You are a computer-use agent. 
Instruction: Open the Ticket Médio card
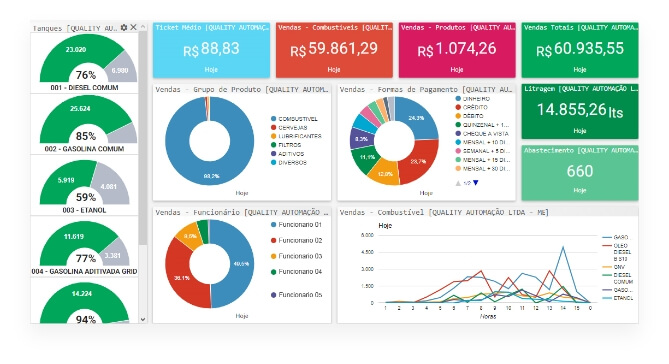tap(211, 50)
